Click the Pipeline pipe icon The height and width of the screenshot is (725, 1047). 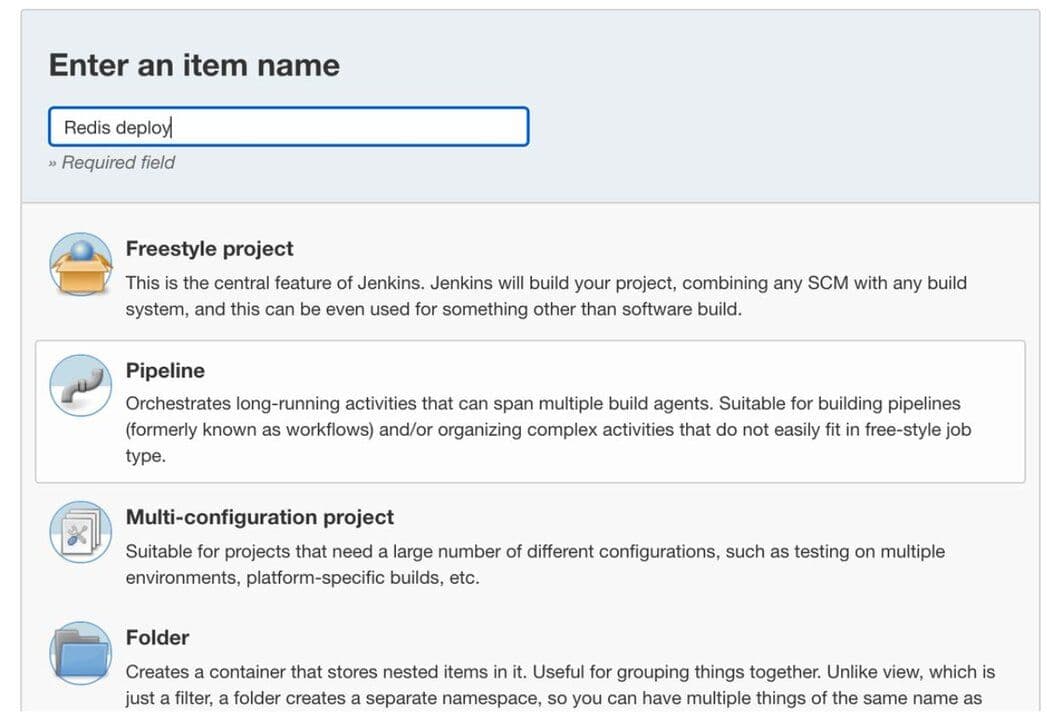point(80,386)
